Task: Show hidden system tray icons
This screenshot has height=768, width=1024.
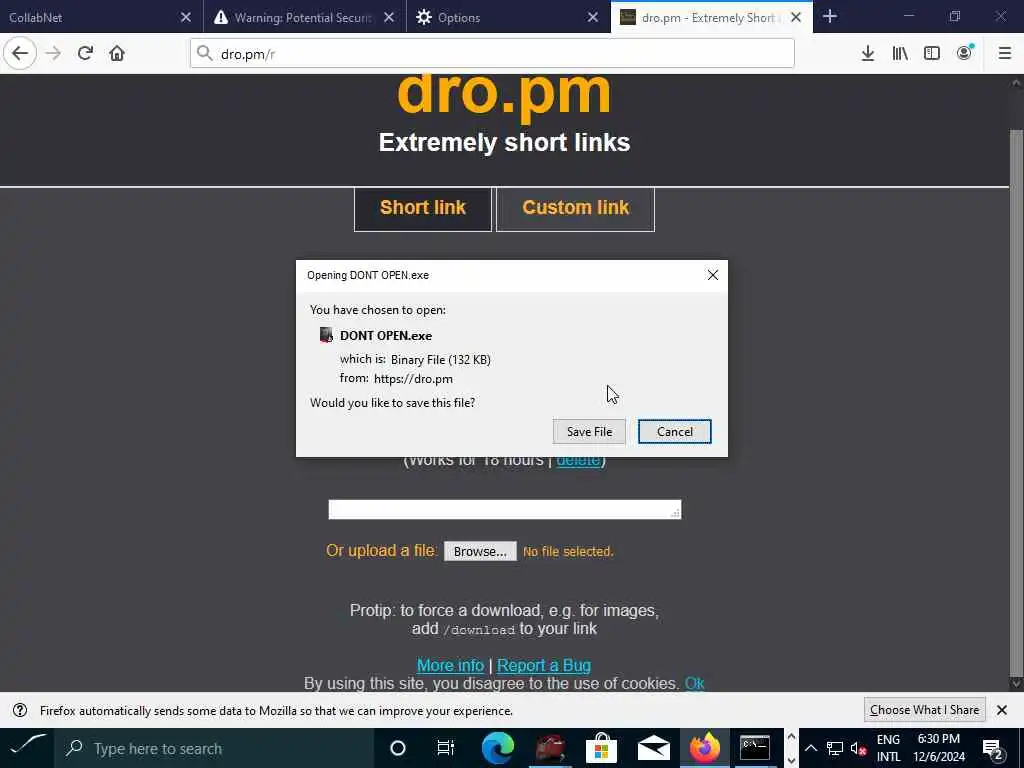Action: [810, 748]
